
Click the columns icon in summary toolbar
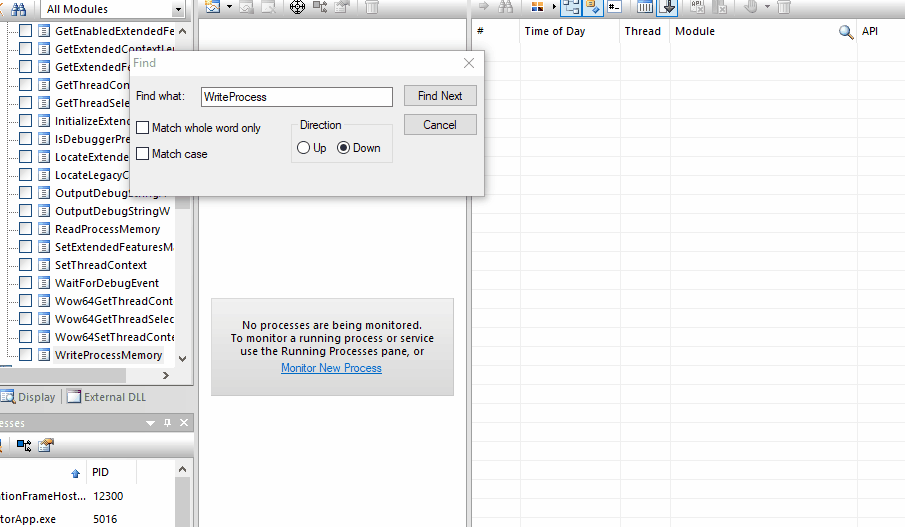[x=645, y=7]
